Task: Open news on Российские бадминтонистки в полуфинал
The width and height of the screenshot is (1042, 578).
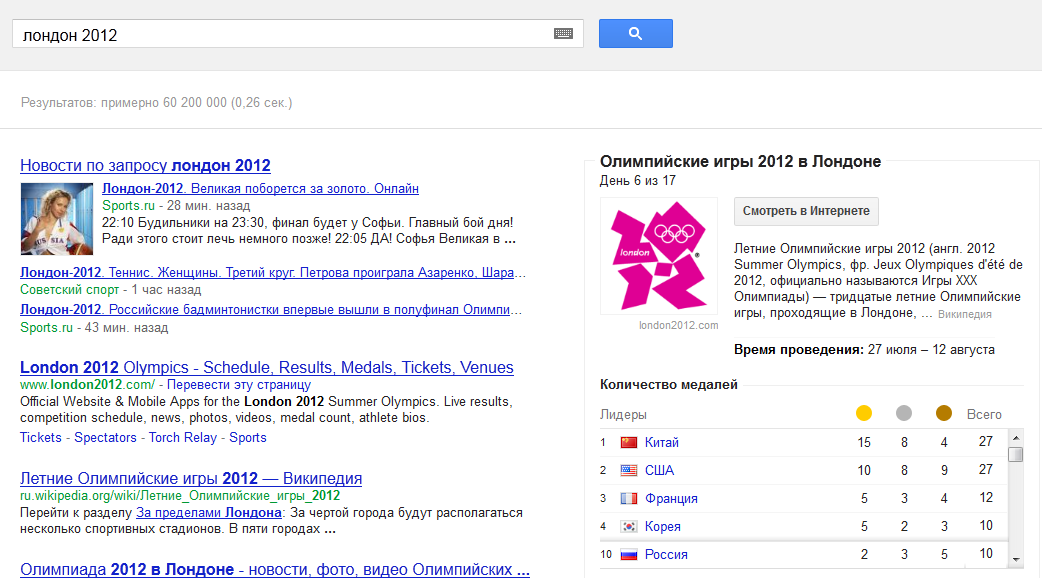Action: (271, 310)
